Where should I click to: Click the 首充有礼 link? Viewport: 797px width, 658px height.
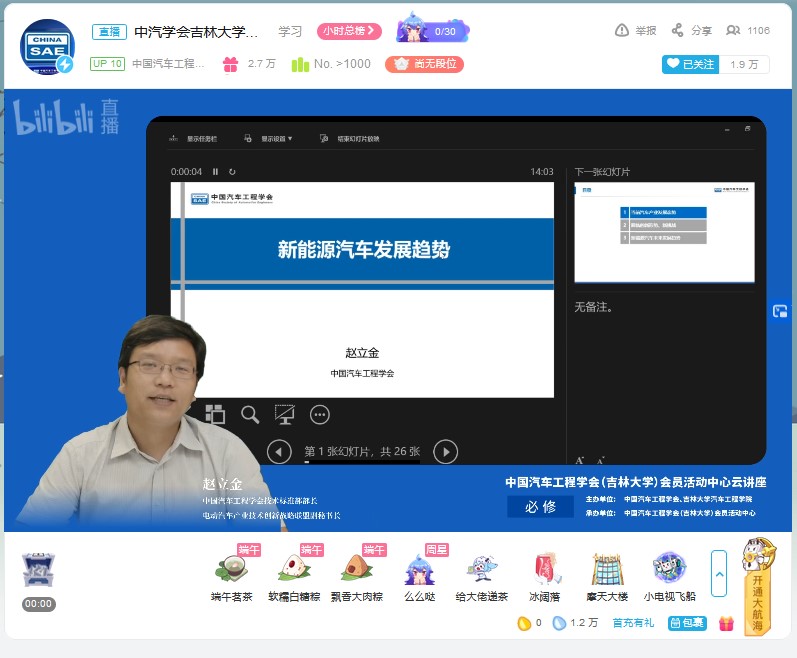[633, 623]
